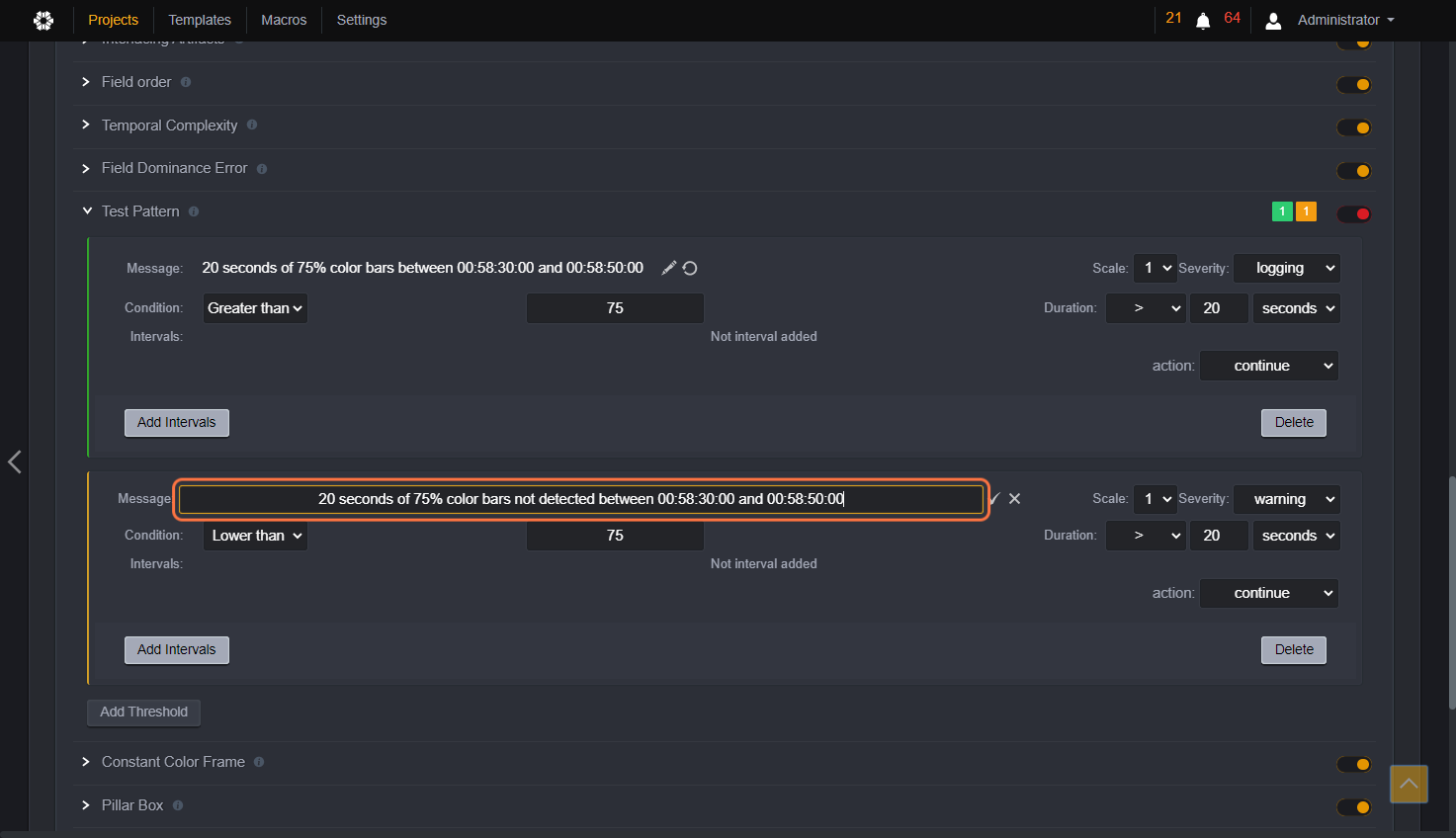Collapse the Test Pattern section

click(87, 211)
